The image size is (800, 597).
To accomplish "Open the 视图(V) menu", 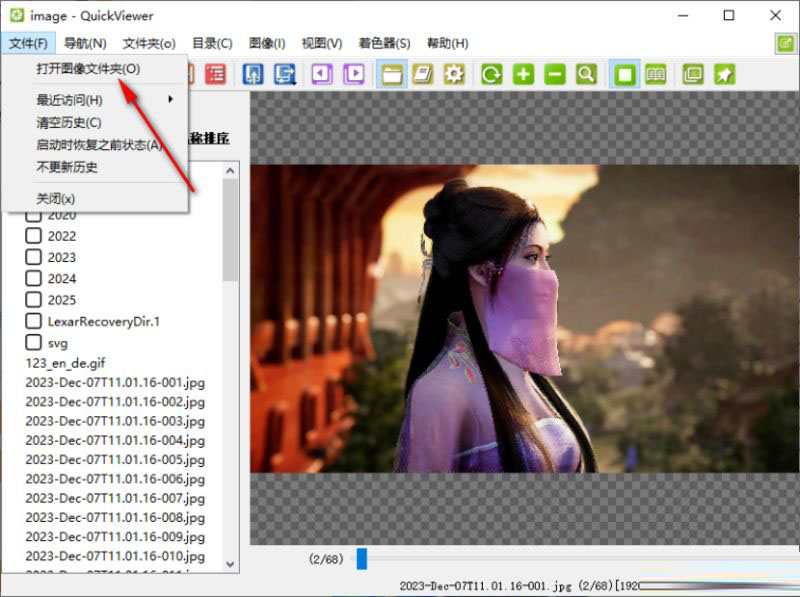I will coord(322,43).
